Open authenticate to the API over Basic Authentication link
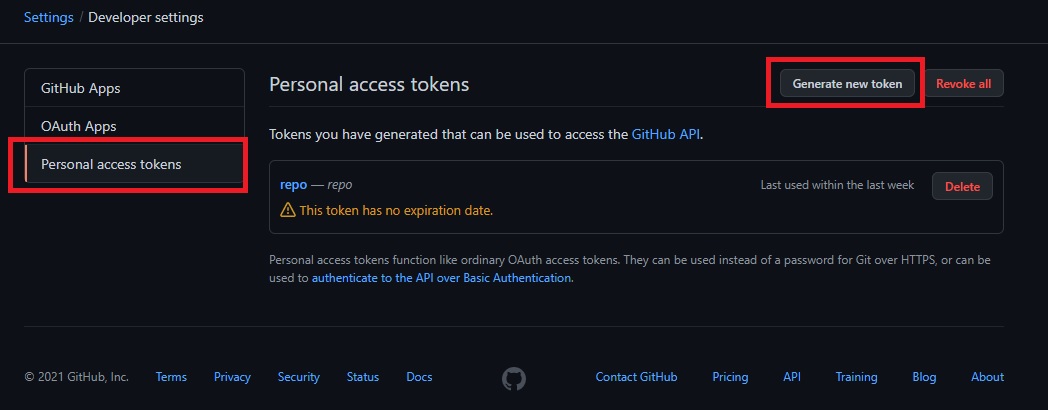Viewport: 1048px width, 410px height. pos(441,278)
